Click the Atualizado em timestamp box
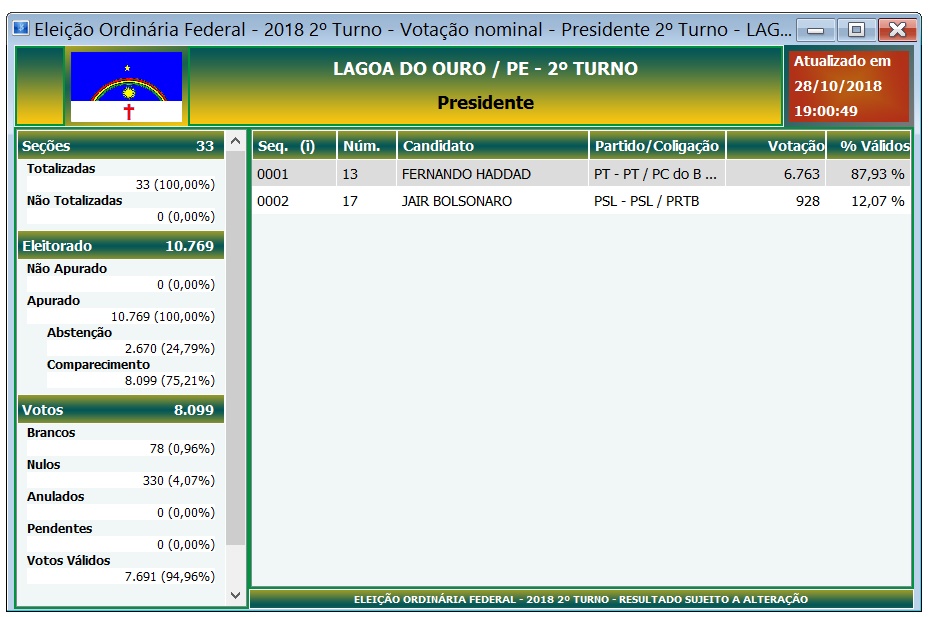The height and width of the screenshot is (617, 929). click(847, 86)
